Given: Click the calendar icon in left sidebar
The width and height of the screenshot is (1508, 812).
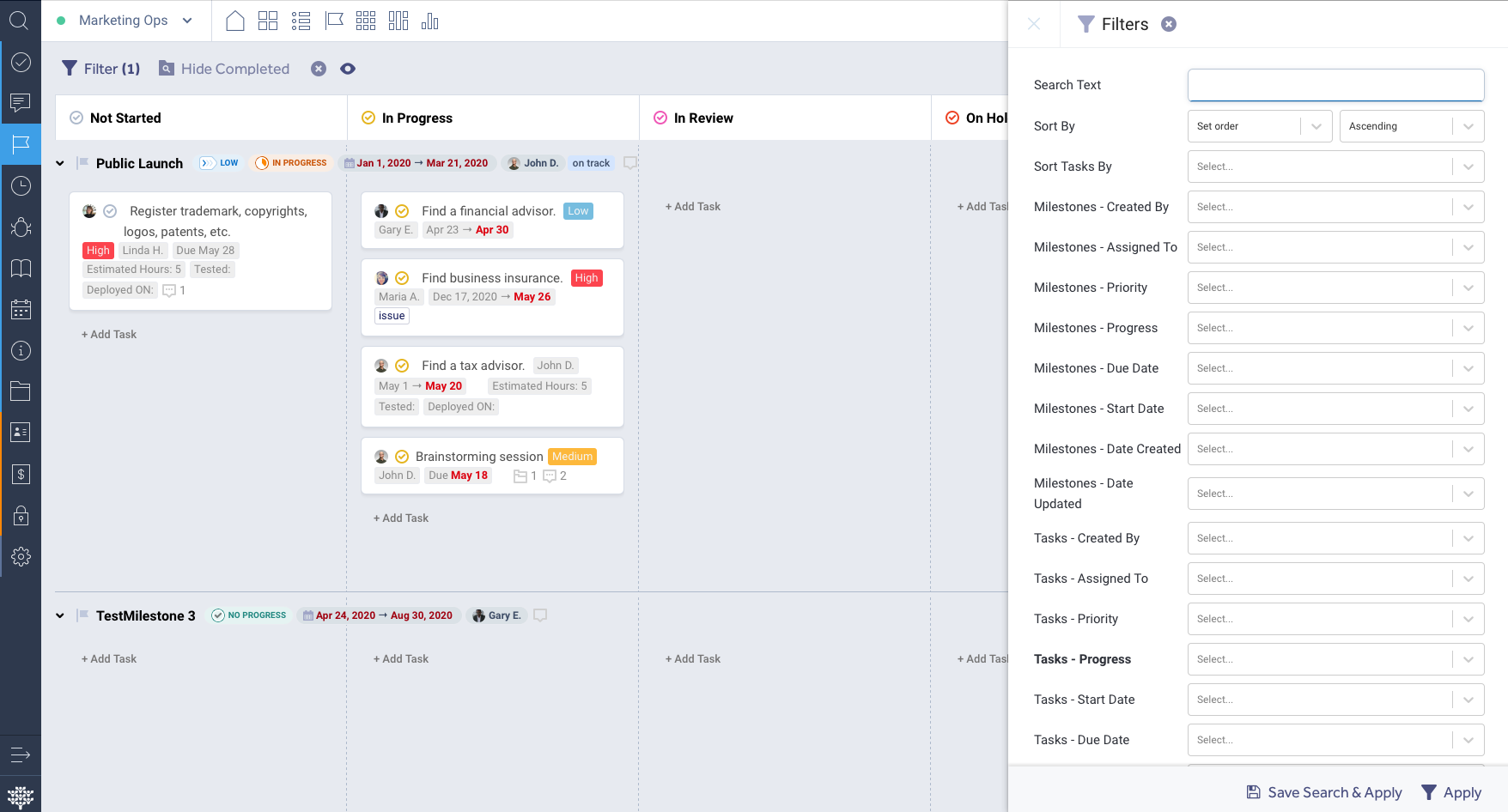Looking at the screenshot, I should [x=21, y=310].
